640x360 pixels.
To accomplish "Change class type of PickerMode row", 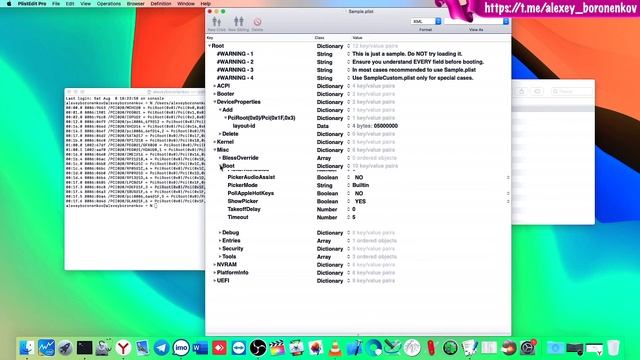I will [x=349, y=185].
